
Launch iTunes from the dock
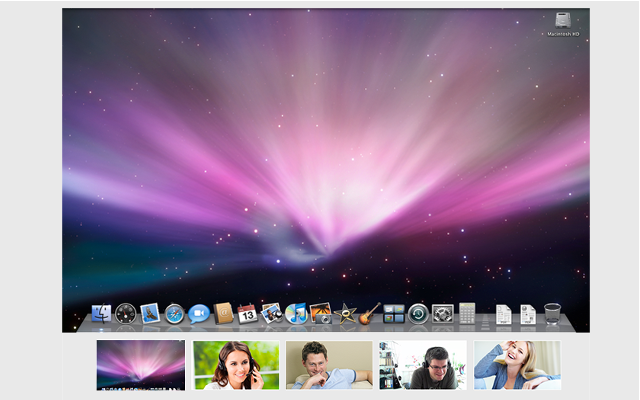click(x=296, y=314)
